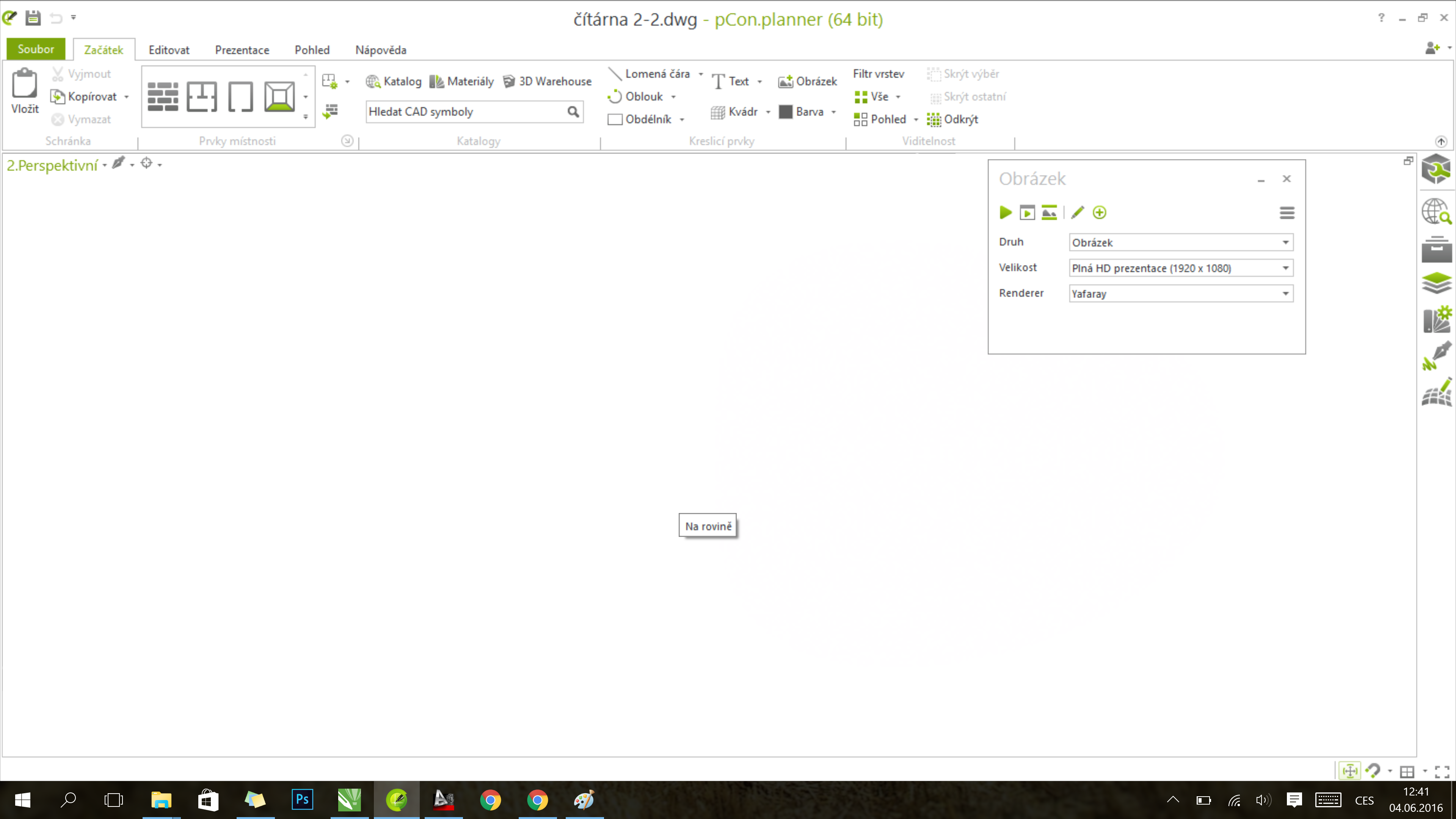Expand the Renderer Yafaray dropdown
1456x819 pixels.
[x=1285, y=294]
